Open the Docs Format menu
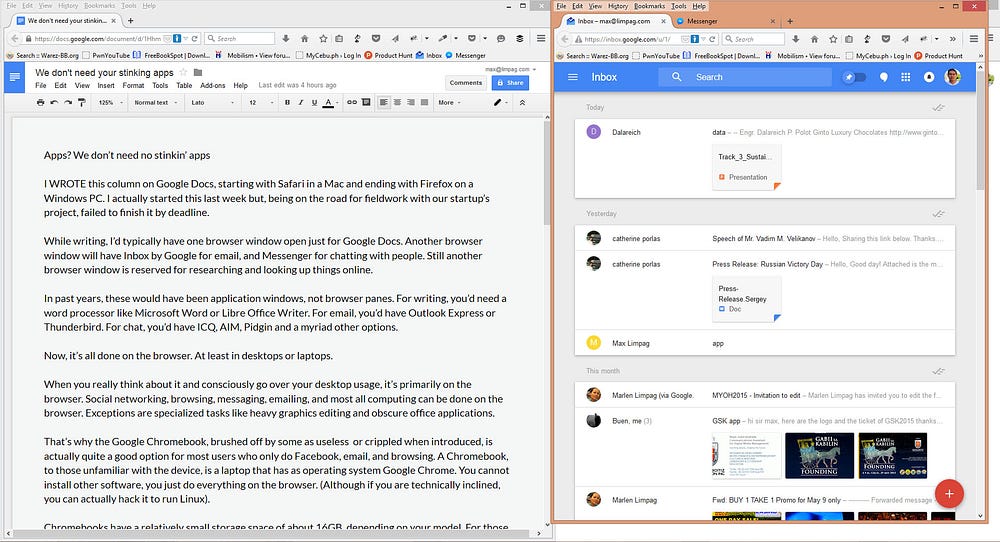Viewport: 1000px width, 542px height. pyautogui.click(x=133, y=85)
